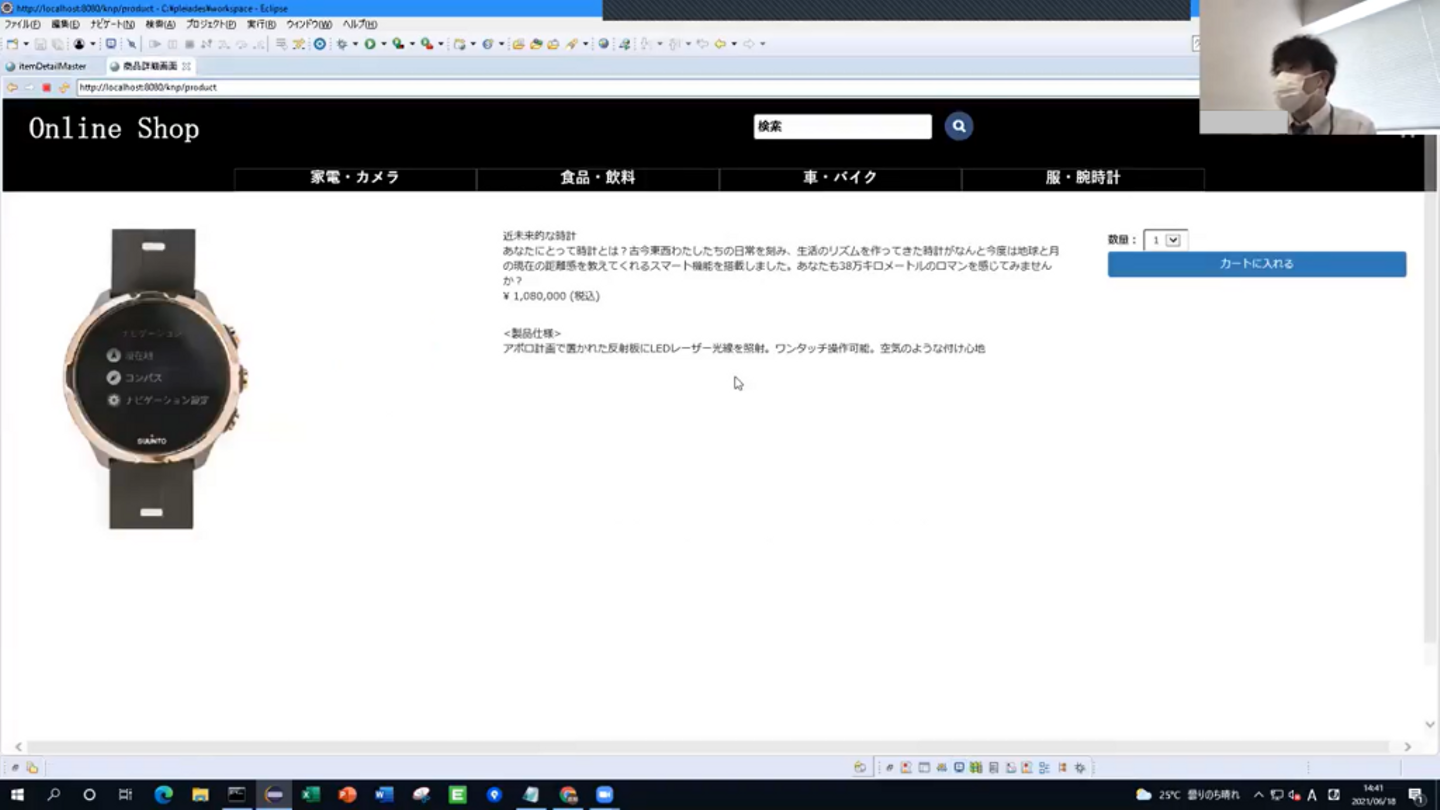Open Word from the taskbar
1440x810 pixels.
pos(384,795)
